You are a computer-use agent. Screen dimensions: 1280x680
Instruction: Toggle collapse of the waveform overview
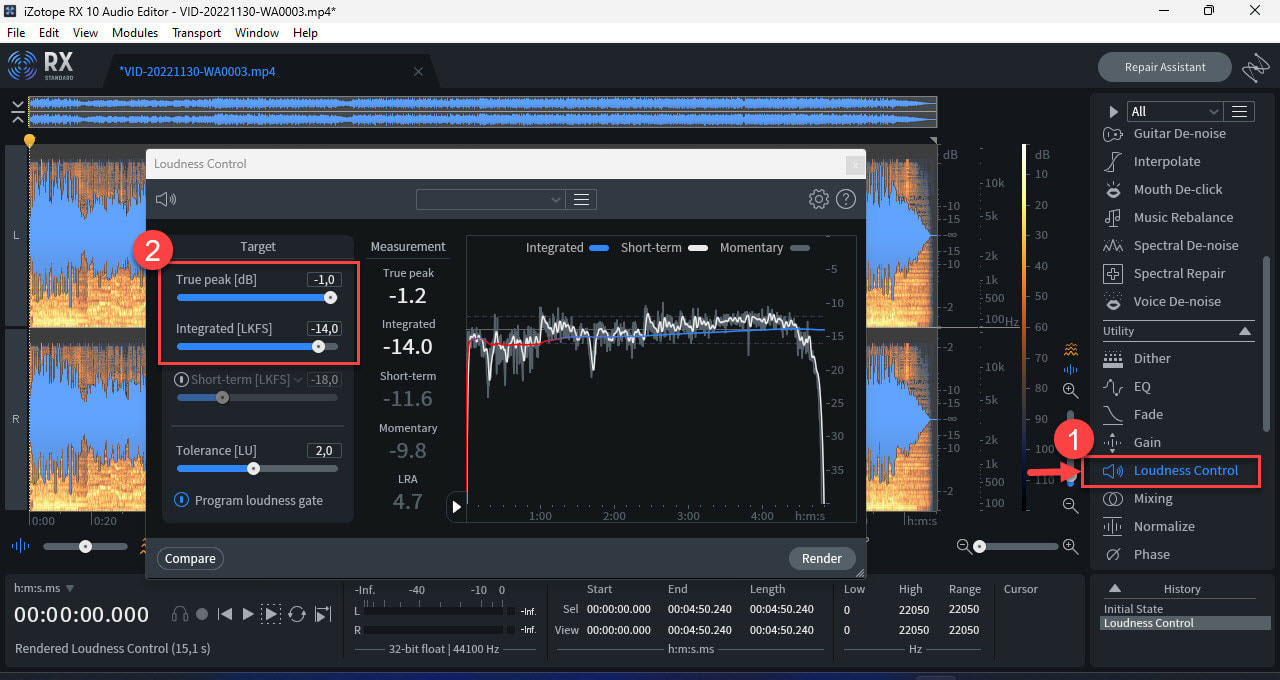17,110
